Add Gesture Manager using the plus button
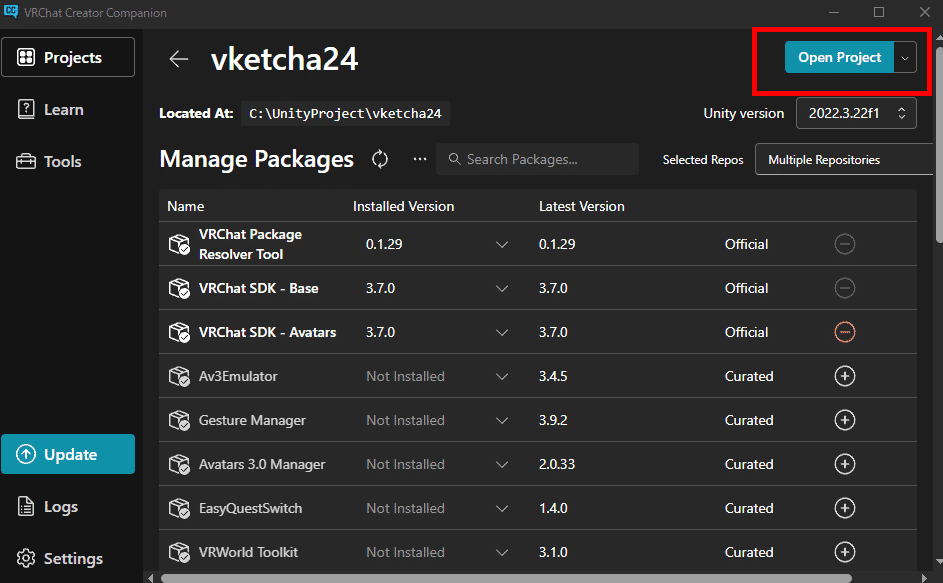This screenshot has width=943, height=583. click(845, 420)
